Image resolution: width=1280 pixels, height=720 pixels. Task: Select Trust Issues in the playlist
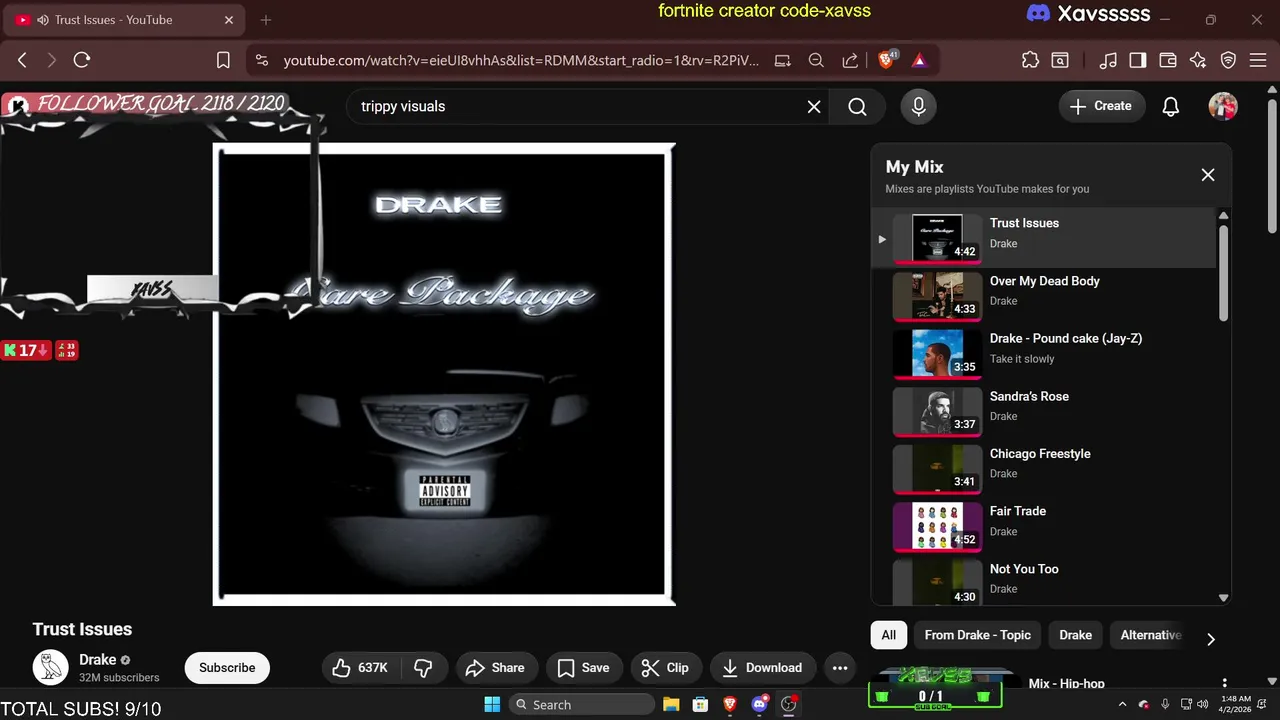[1045, 237]
